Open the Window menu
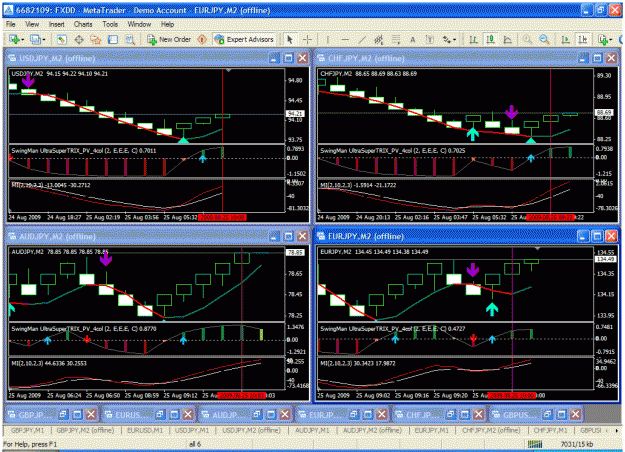The width and height of the screenshot is (625, 452). click(x=139, y=24)
